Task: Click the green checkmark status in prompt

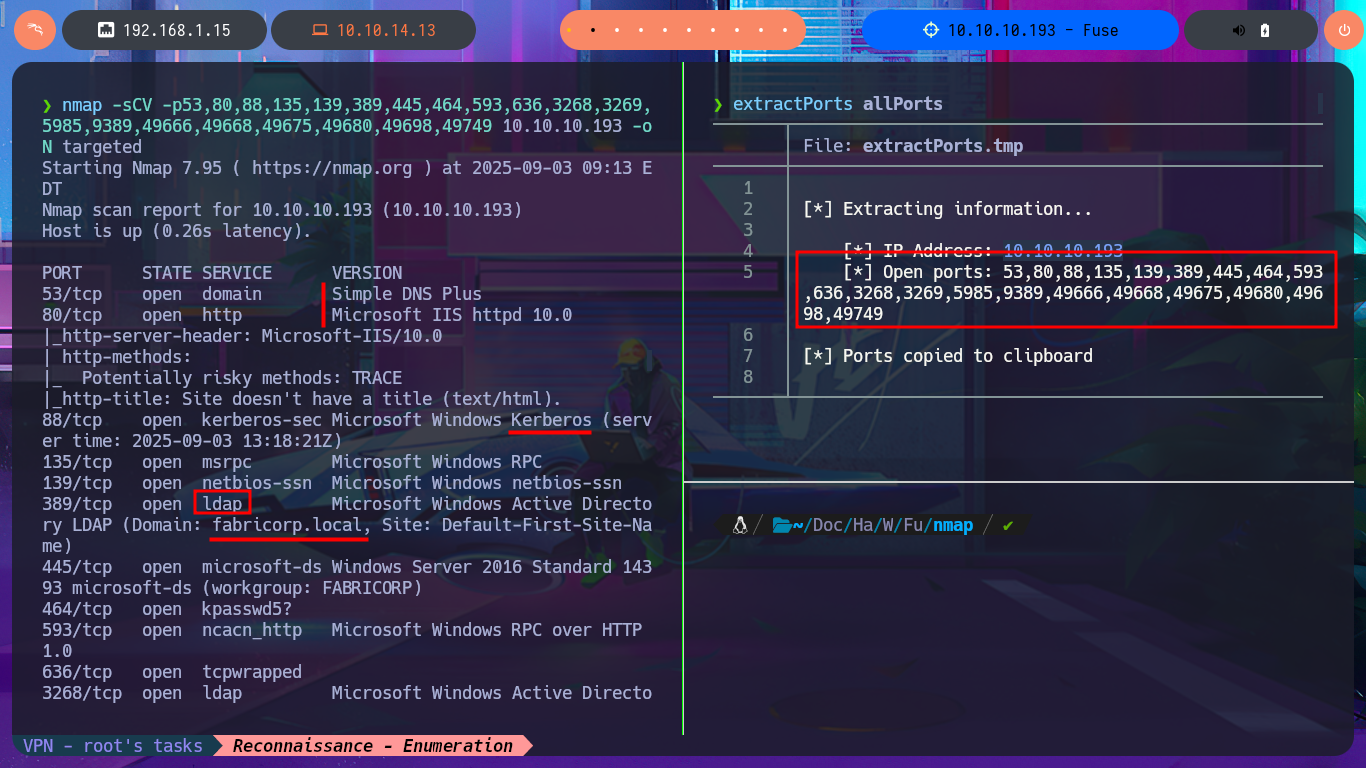Action: (1008, 525)
